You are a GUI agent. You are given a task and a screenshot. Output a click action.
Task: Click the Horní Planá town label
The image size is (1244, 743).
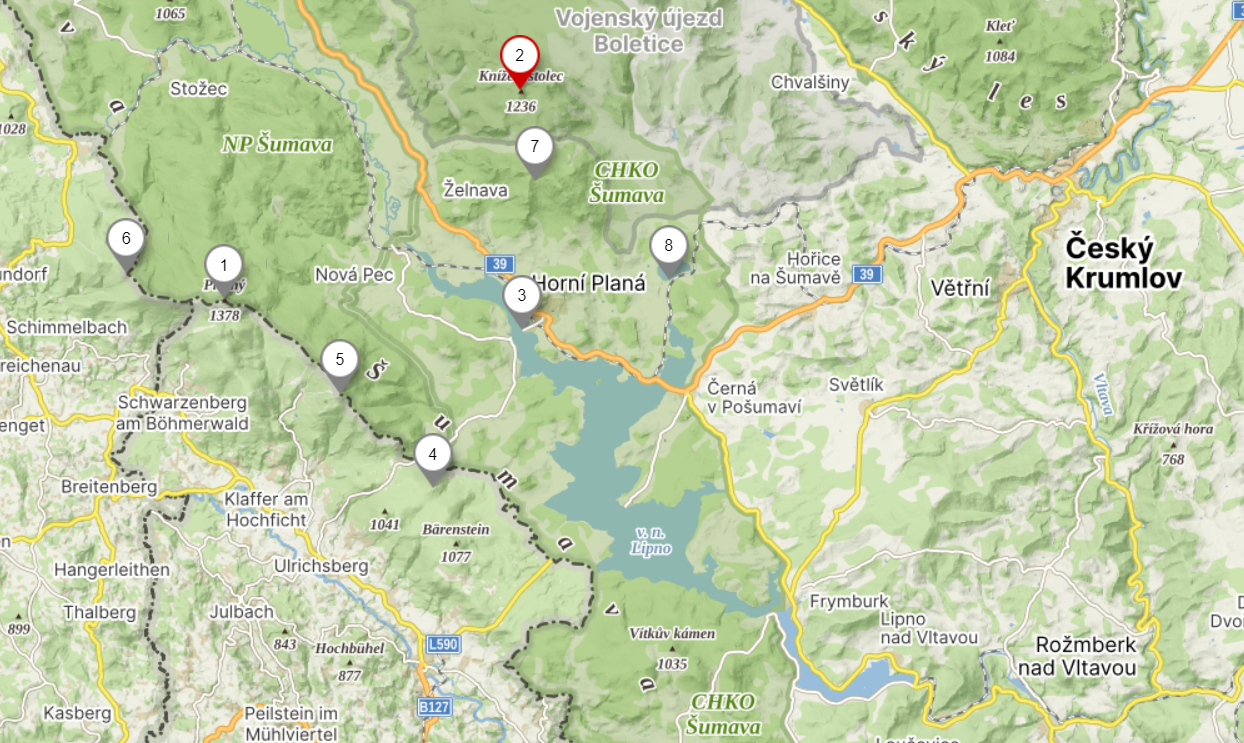coord(589,283)
